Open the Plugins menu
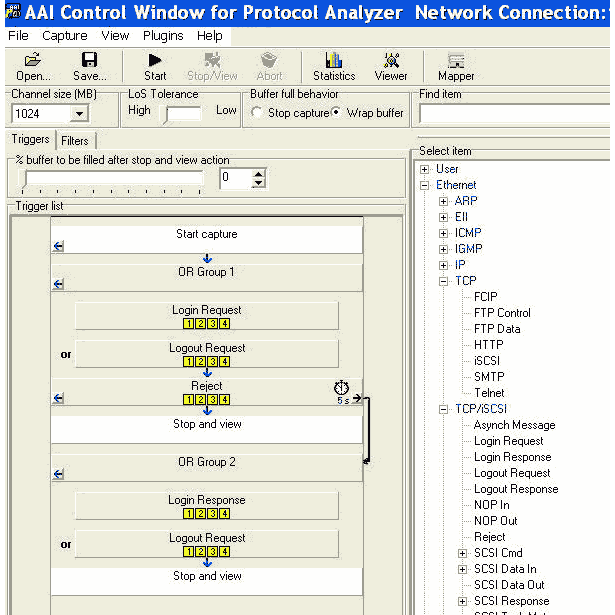 point(163,35)
